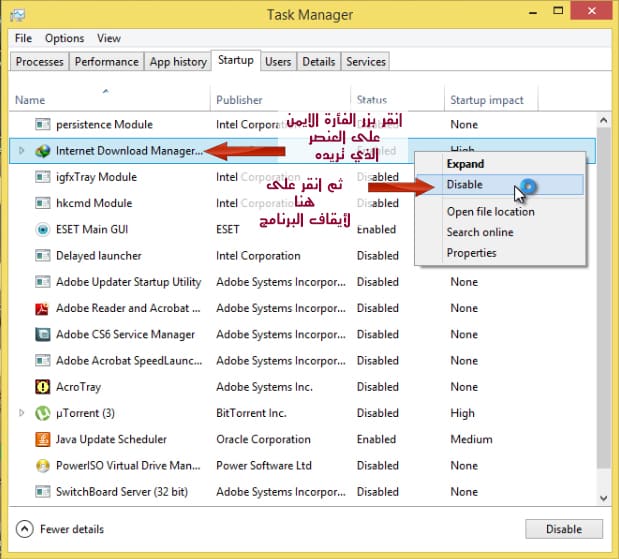The width and height of the screenshot is (619, 559).
Task: Open the Options menu
Action: [64, 38]
